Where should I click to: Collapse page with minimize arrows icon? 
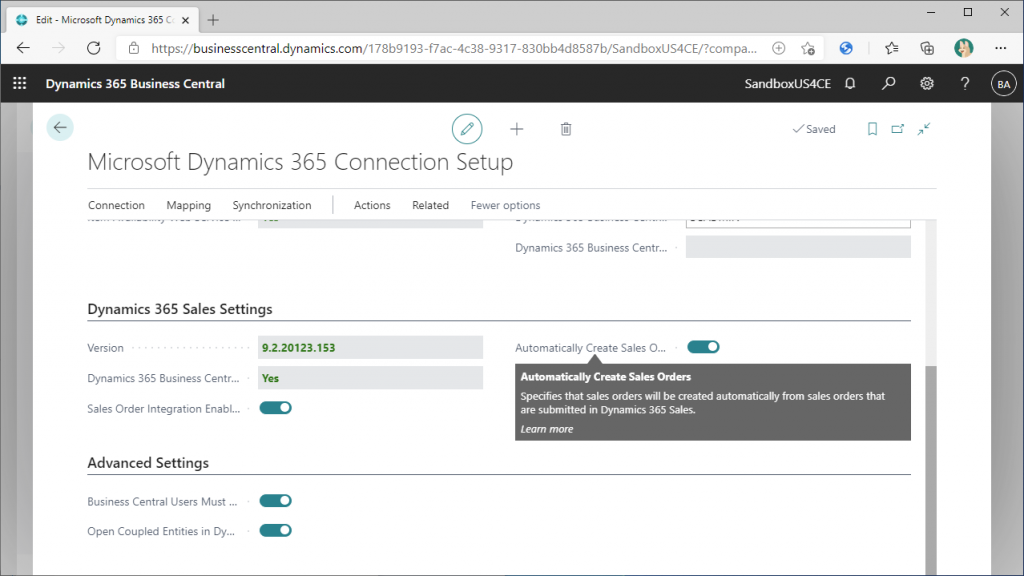click(923, 129)
